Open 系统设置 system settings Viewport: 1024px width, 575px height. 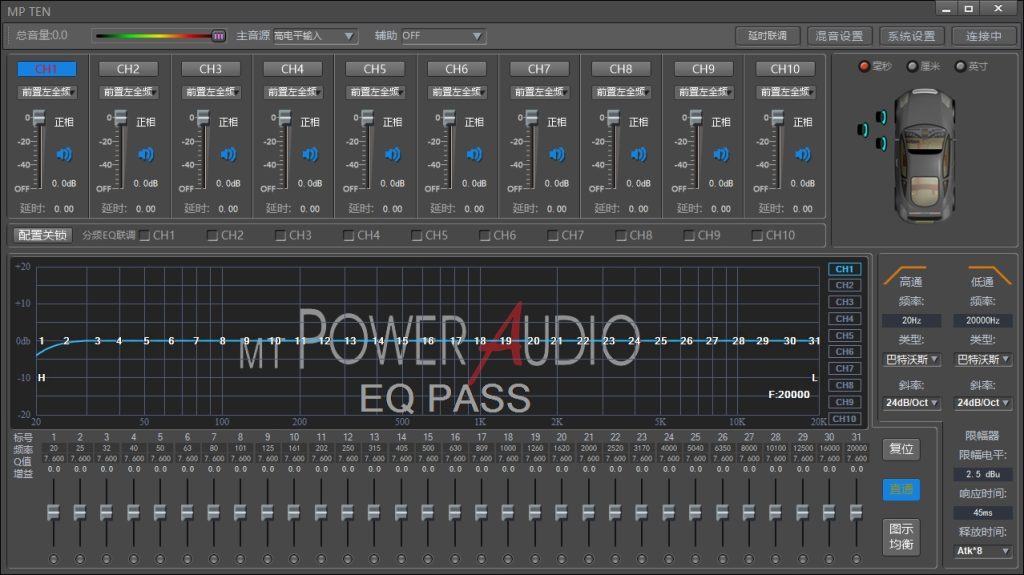coord(911,36)
